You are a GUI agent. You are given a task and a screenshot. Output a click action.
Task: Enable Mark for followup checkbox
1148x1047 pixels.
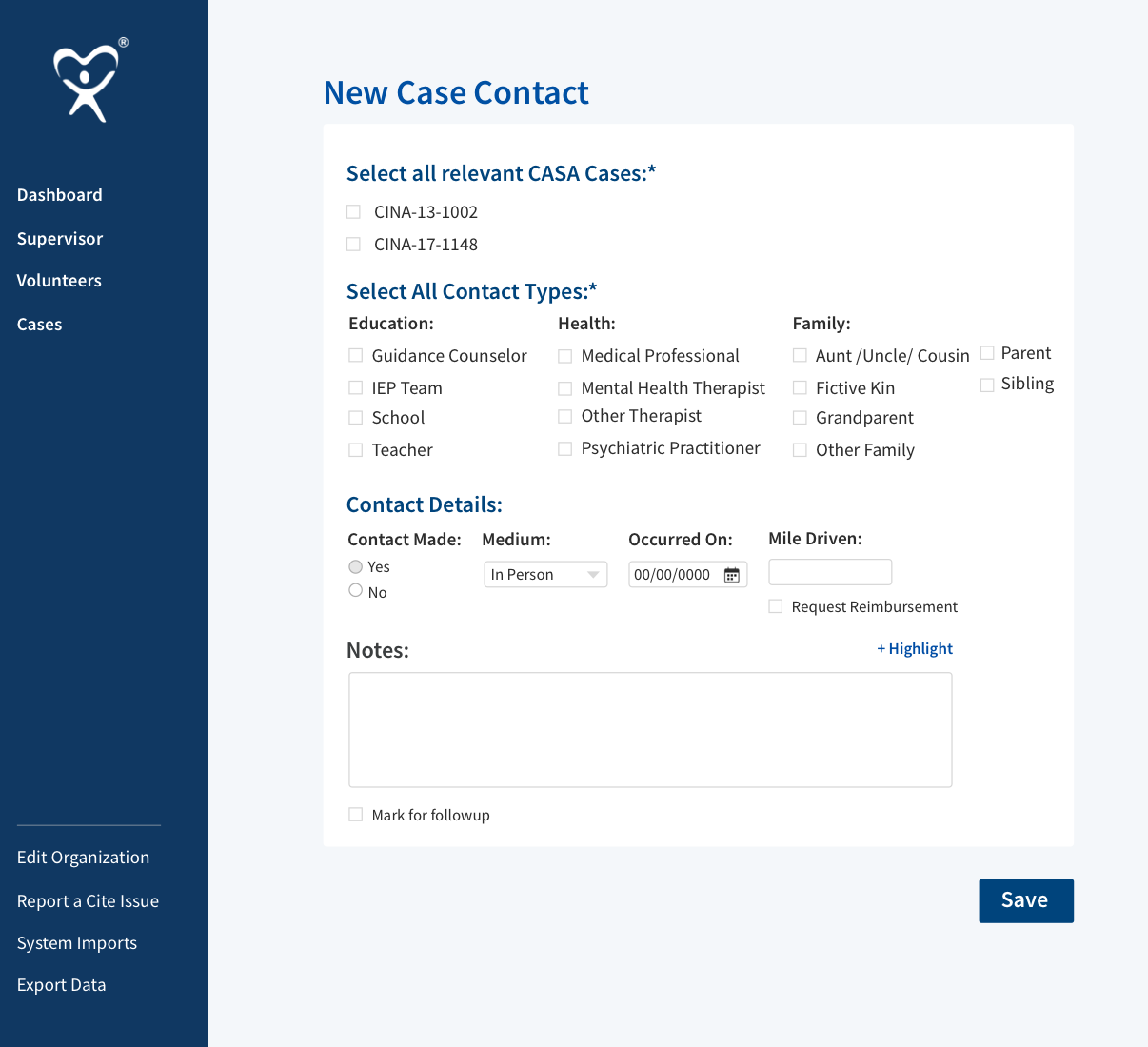point(356,815)
